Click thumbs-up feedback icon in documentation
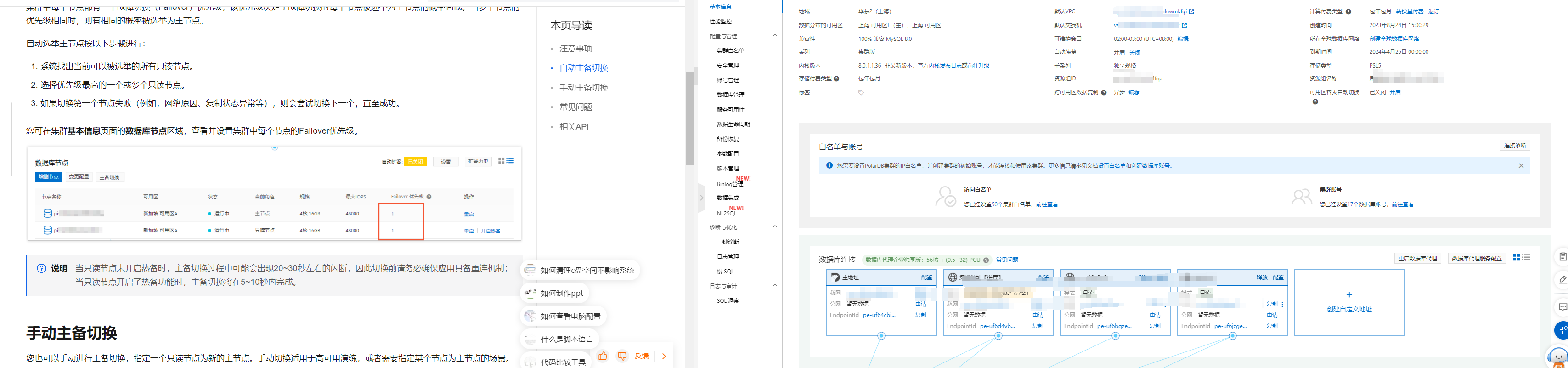Viewport: 1568px width, 368px height. pyautogui.click(x=603, y=356)
